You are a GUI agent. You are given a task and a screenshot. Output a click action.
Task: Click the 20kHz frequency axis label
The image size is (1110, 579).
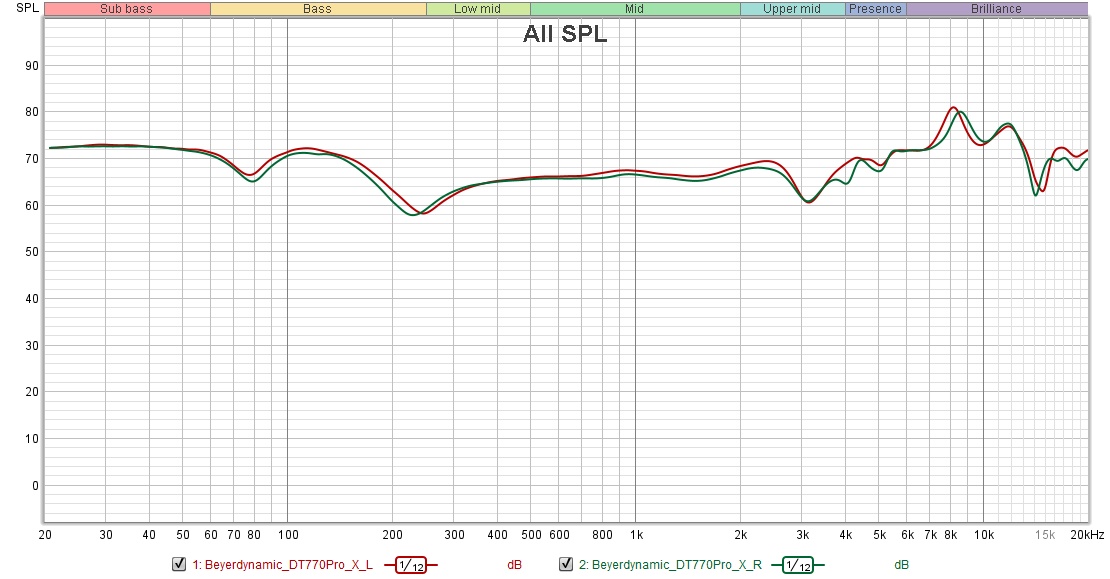tap(1087, 534)
